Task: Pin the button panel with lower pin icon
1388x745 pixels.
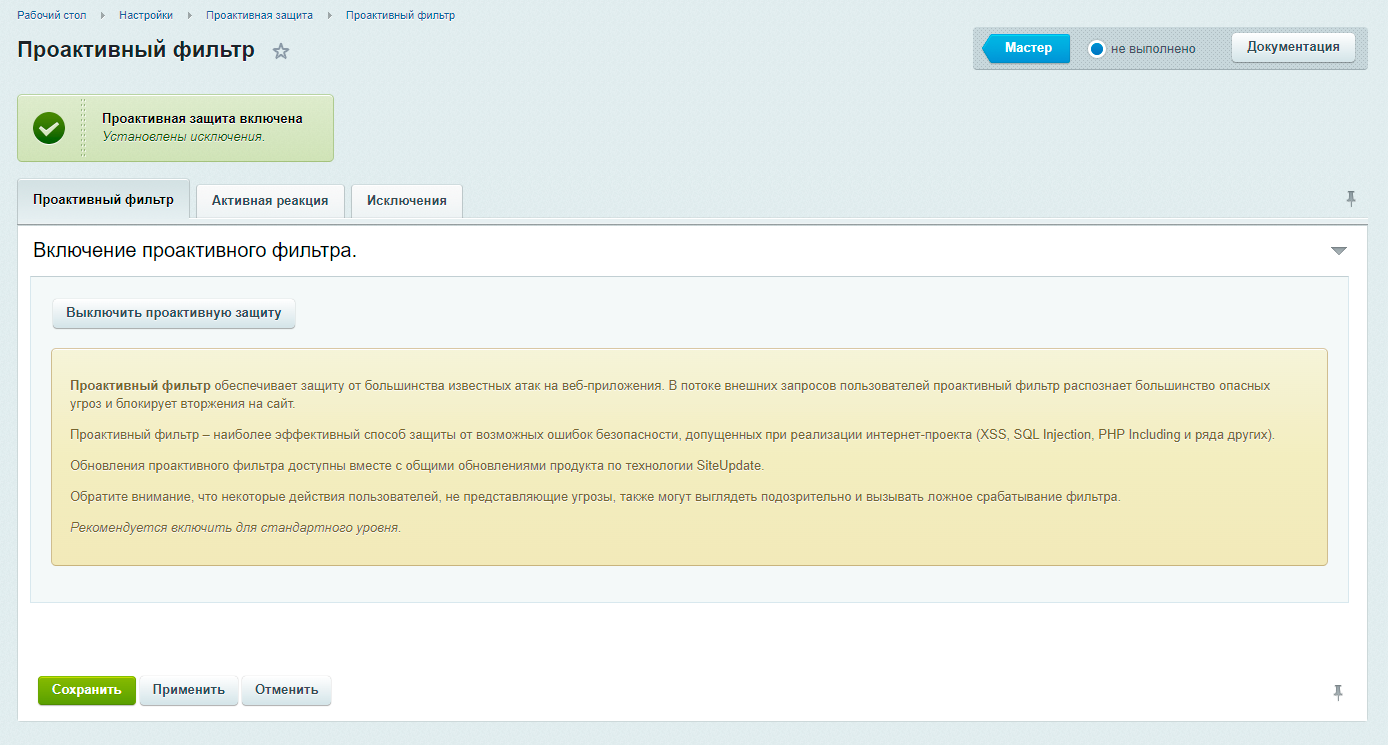Action: click(1338, 692)
